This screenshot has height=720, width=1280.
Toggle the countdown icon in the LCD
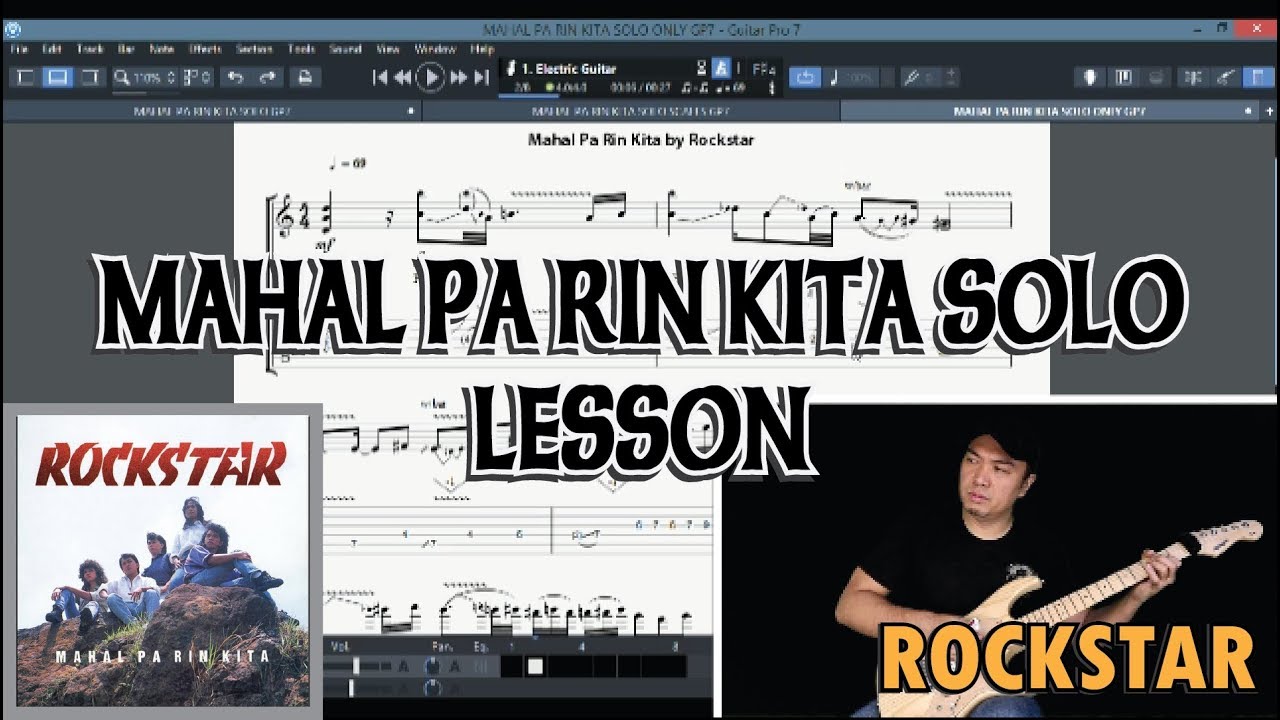click(701, 69)
